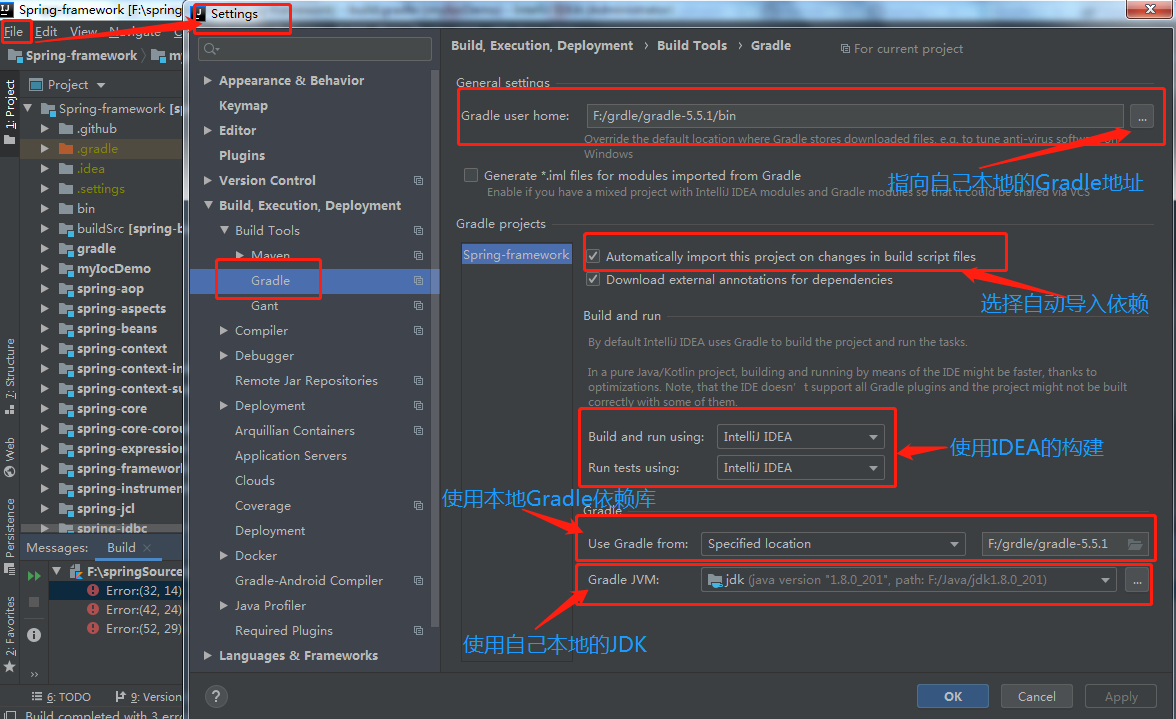Browse Gradle user home with ... button

click(x=1141, y=117)
